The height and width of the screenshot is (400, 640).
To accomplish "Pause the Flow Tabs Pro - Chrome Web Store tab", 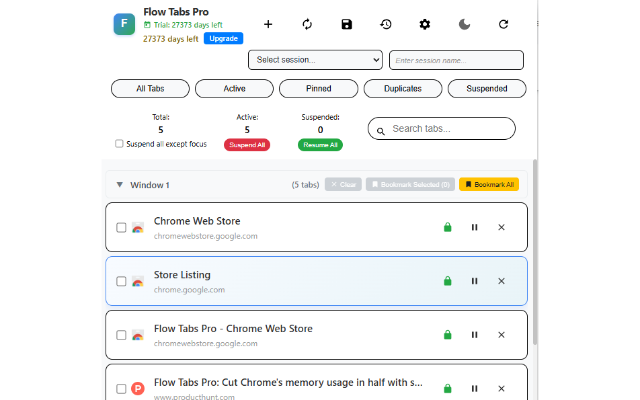I will click(x=474, y=335).
